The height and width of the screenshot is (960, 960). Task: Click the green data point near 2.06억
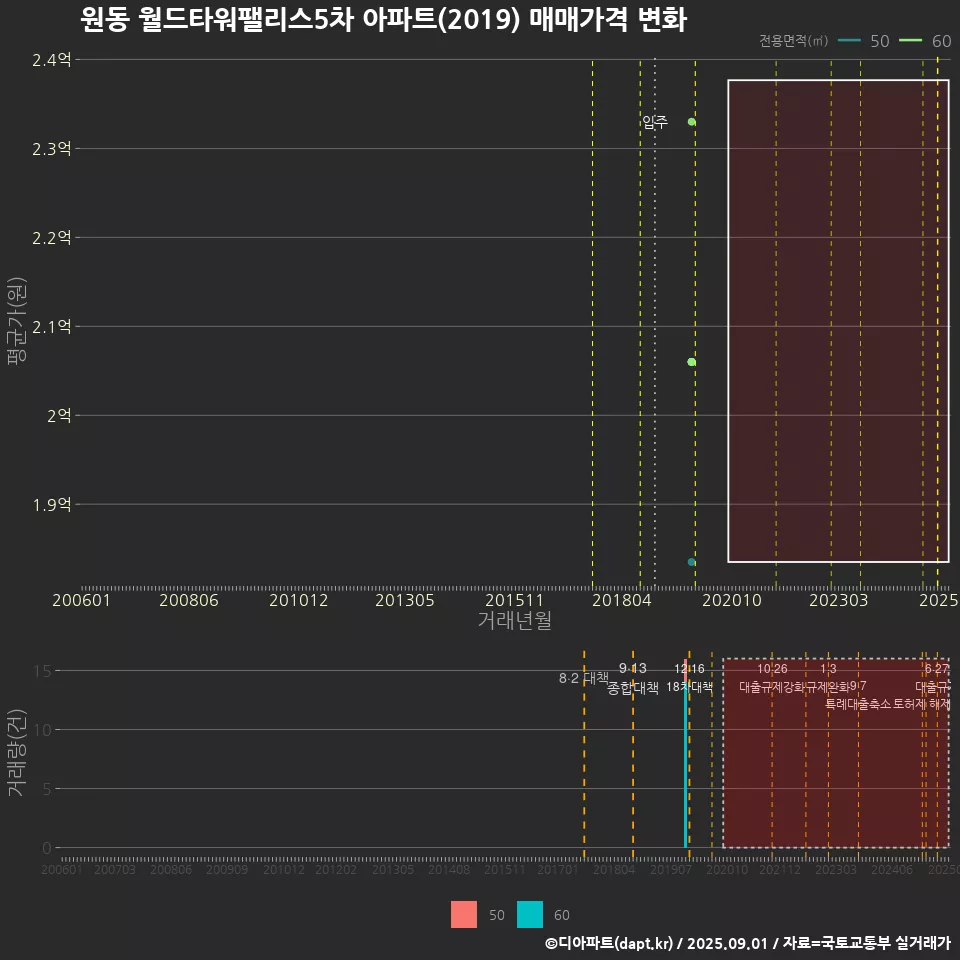690,361
